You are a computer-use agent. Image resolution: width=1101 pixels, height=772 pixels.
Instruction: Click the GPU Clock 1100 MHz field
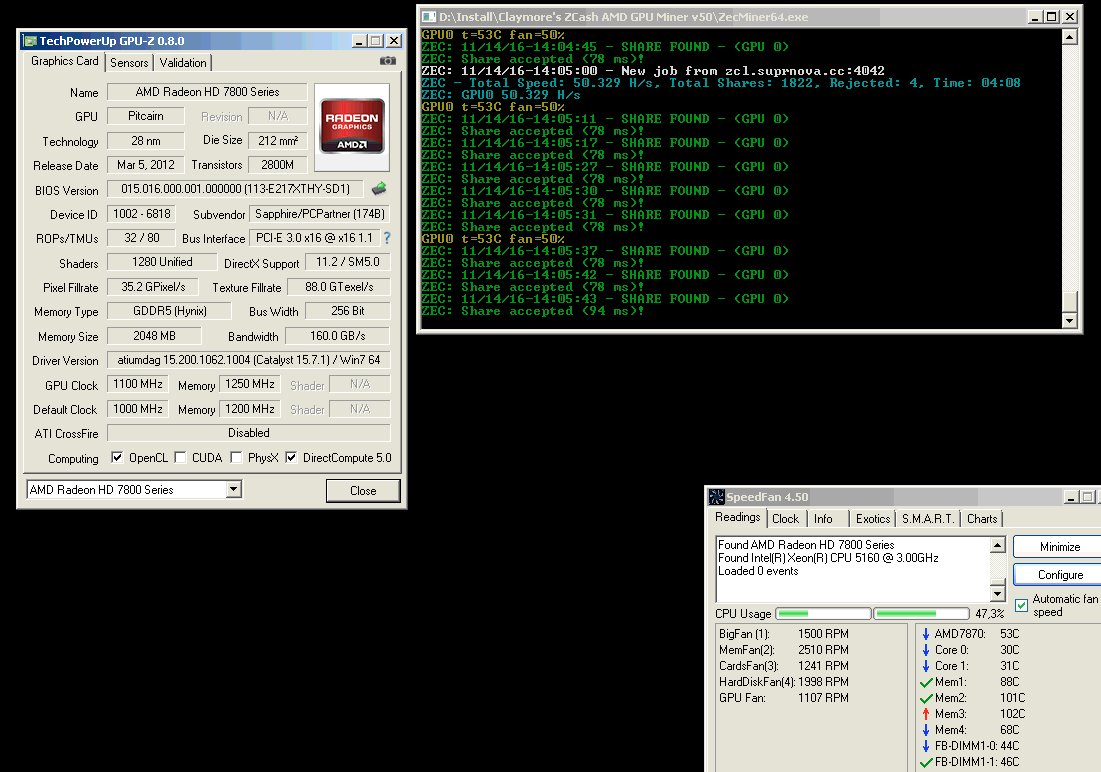pos(138,384)
